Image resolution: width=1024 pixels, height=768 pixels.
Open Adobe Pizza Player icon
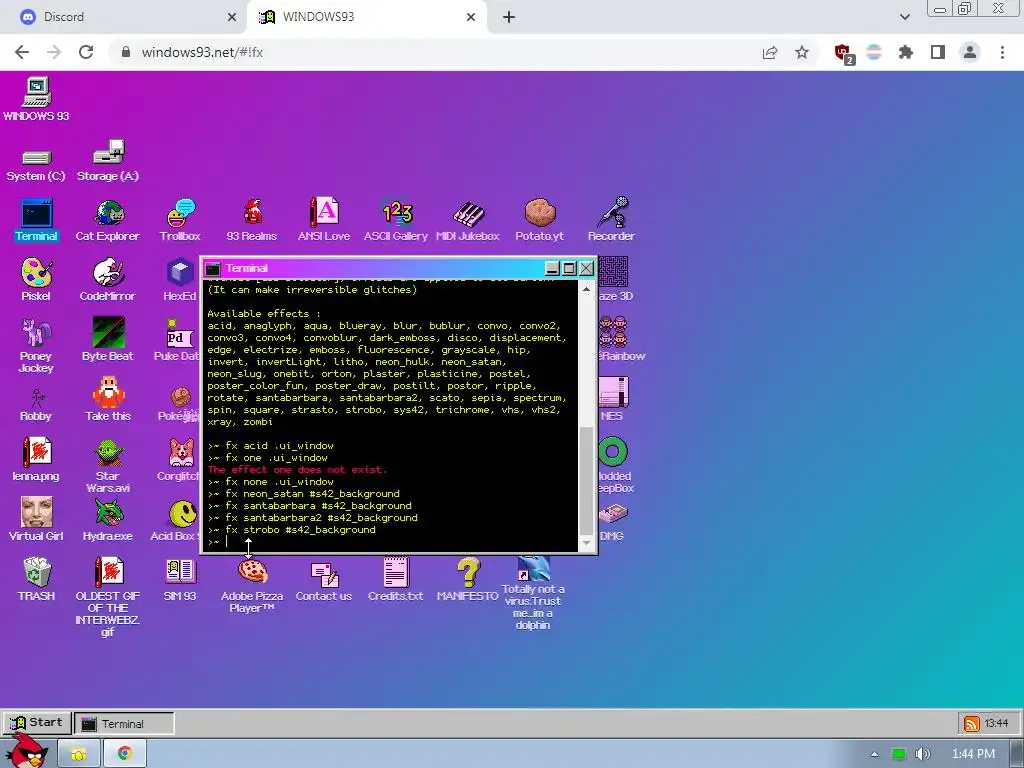[252, 586]
